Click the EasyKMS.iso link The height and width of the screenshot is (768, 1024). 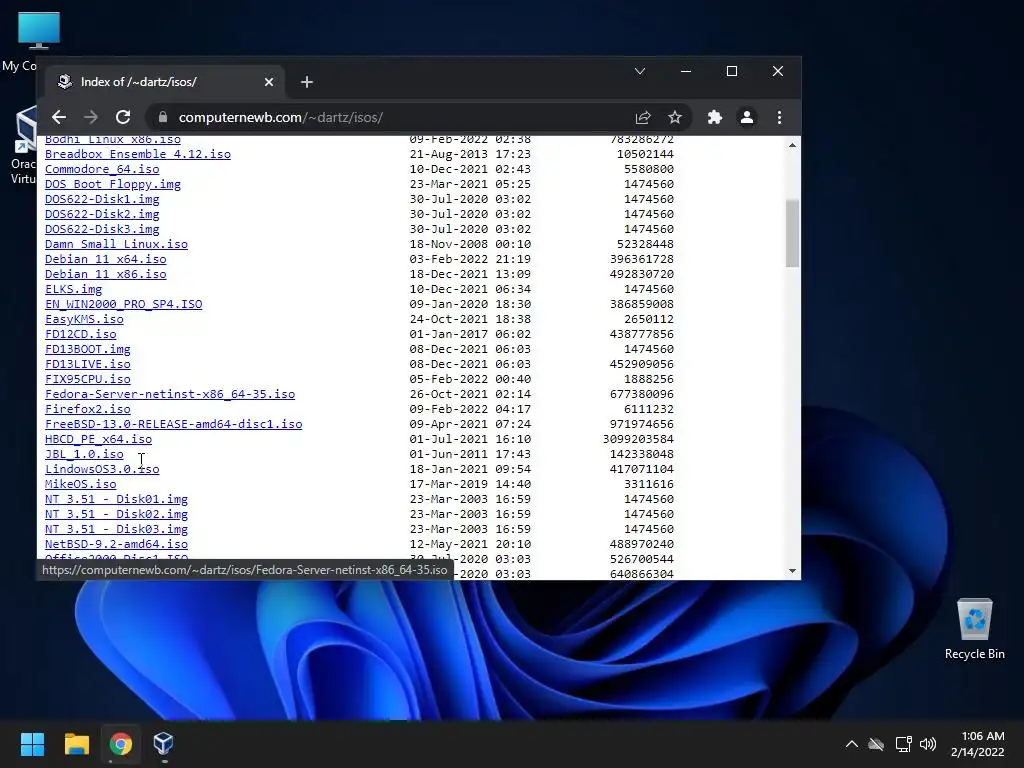click(84, 319)
